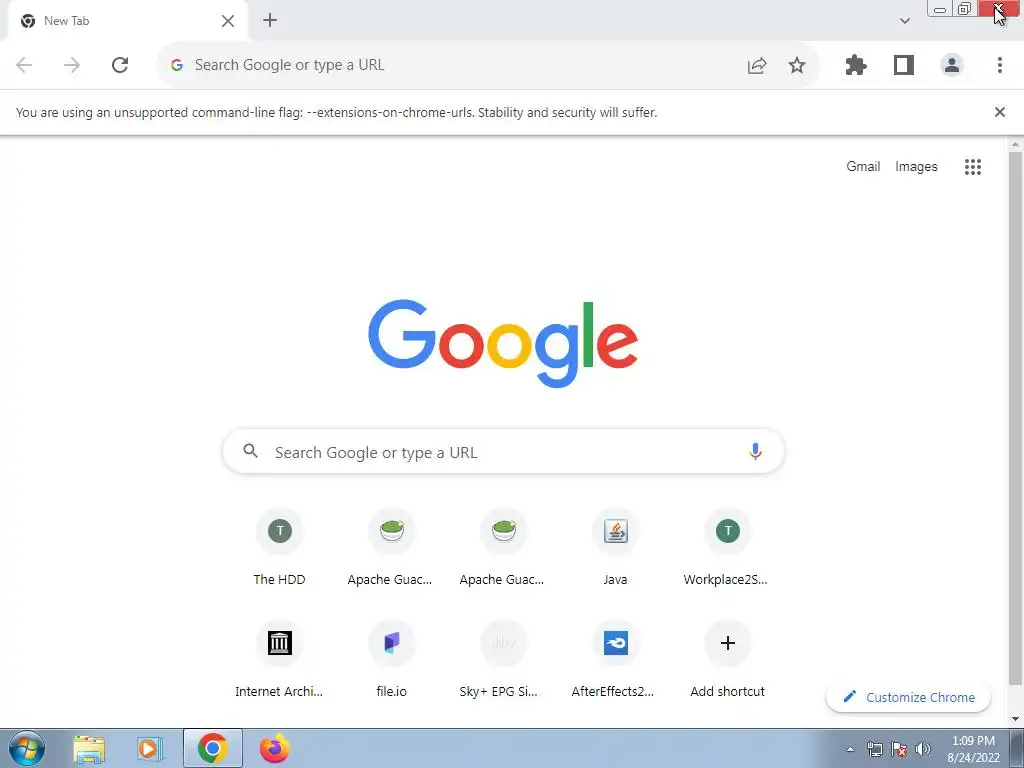Open The HDD shortcut

[x=280, y=547]
